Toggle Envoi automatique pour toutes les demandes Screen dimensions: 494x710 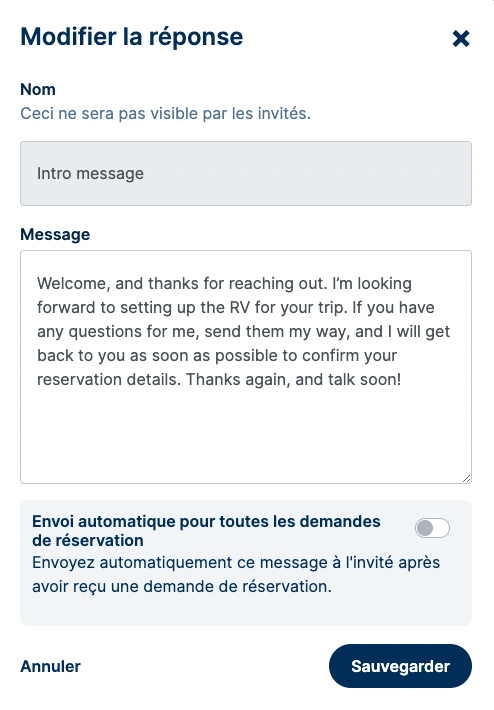(x=432, y=528)
